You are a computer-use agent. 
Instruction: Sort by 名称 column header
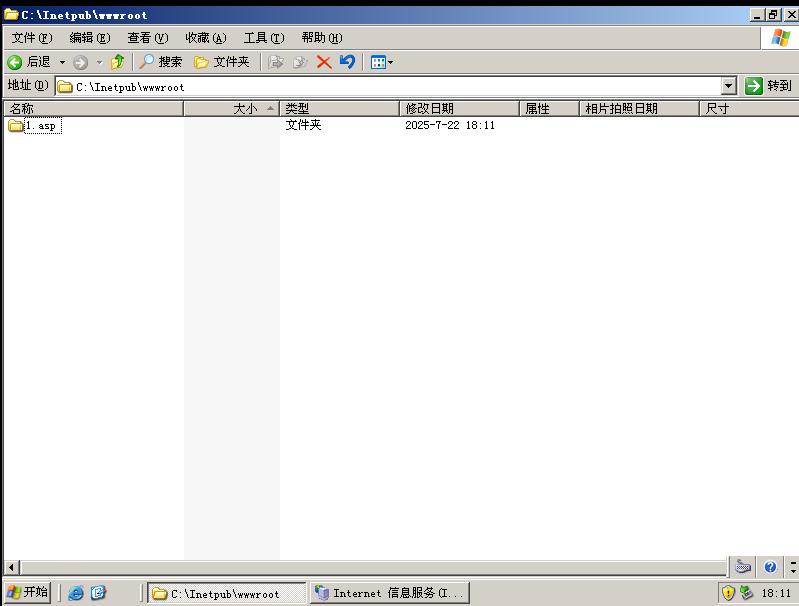[x=94, y=109]
